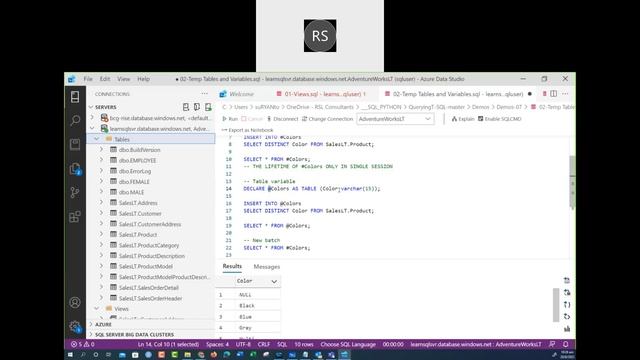Switch to the Messages tab

(267, 267)
